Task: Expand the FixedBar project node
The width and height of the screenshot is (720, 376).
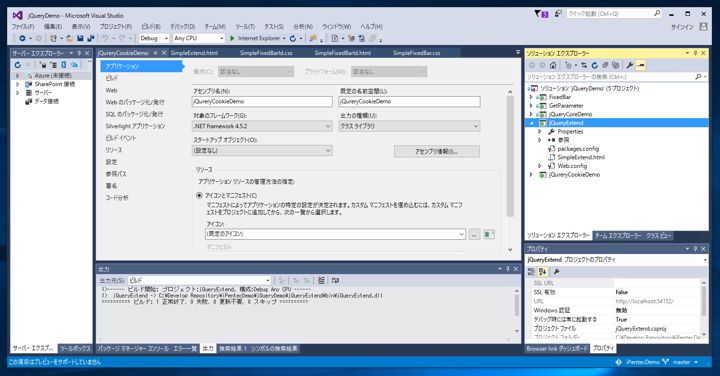Action: [x=531, y=97]
